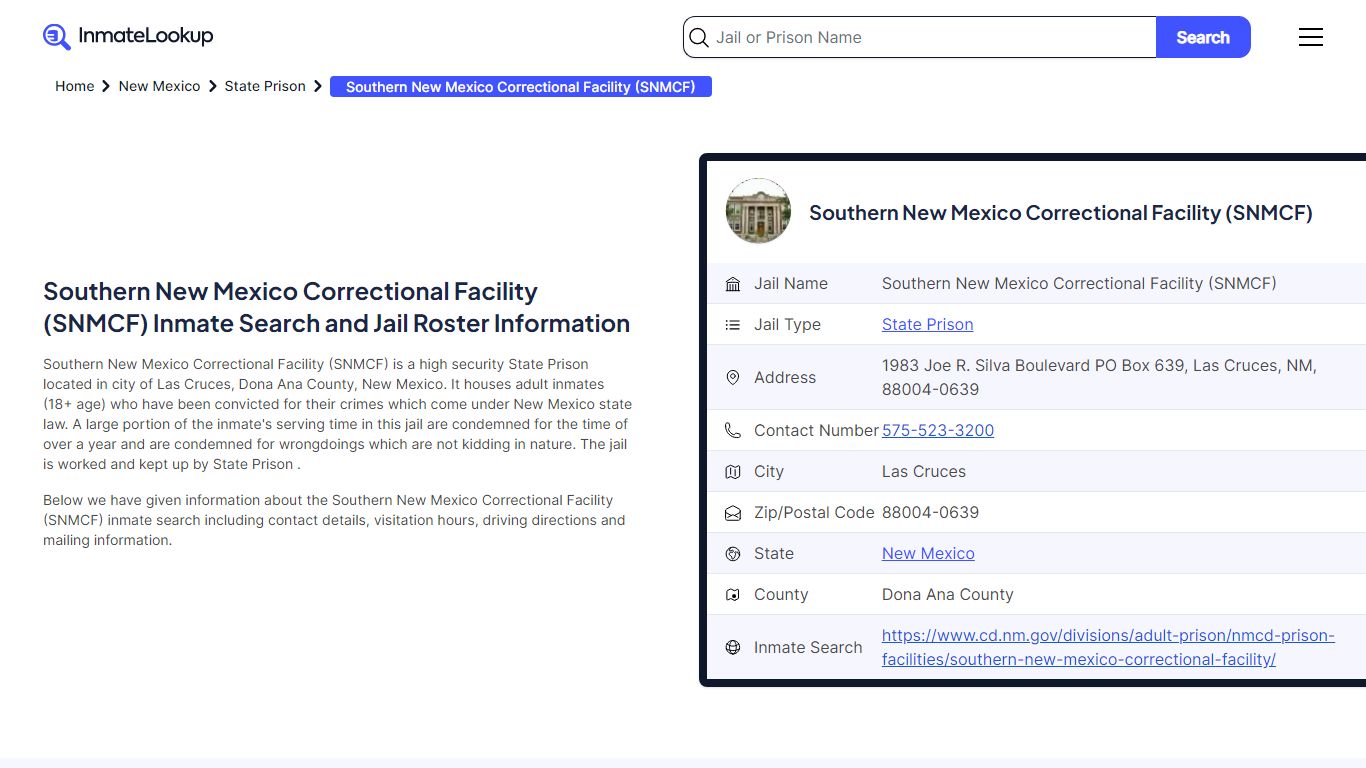Open State Prison breadcrumb
Image resolution: width=1366 pixels, height=768 pixels.
coord(265,86)
